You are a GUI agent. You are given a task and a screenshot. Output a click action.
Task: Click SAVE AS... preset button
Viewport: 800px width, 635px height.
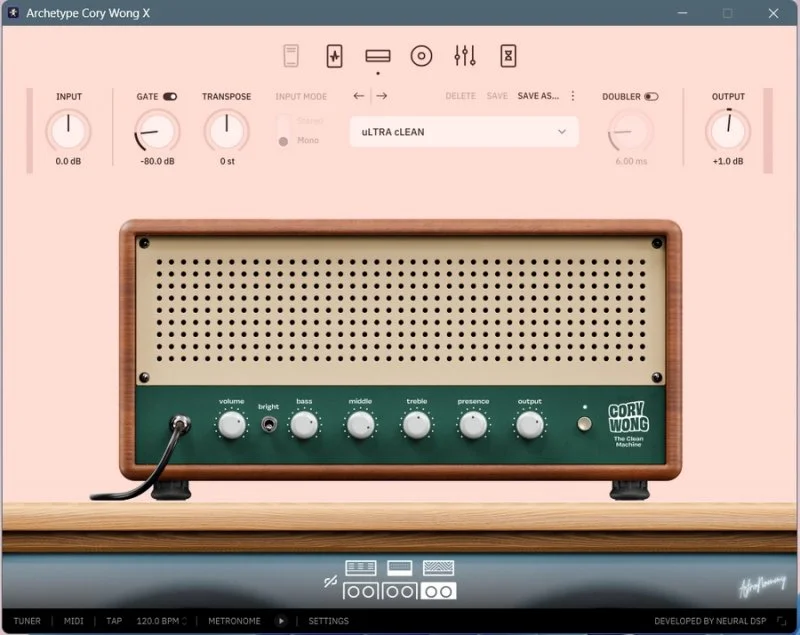pyautogui.click(x=538, y=96)
